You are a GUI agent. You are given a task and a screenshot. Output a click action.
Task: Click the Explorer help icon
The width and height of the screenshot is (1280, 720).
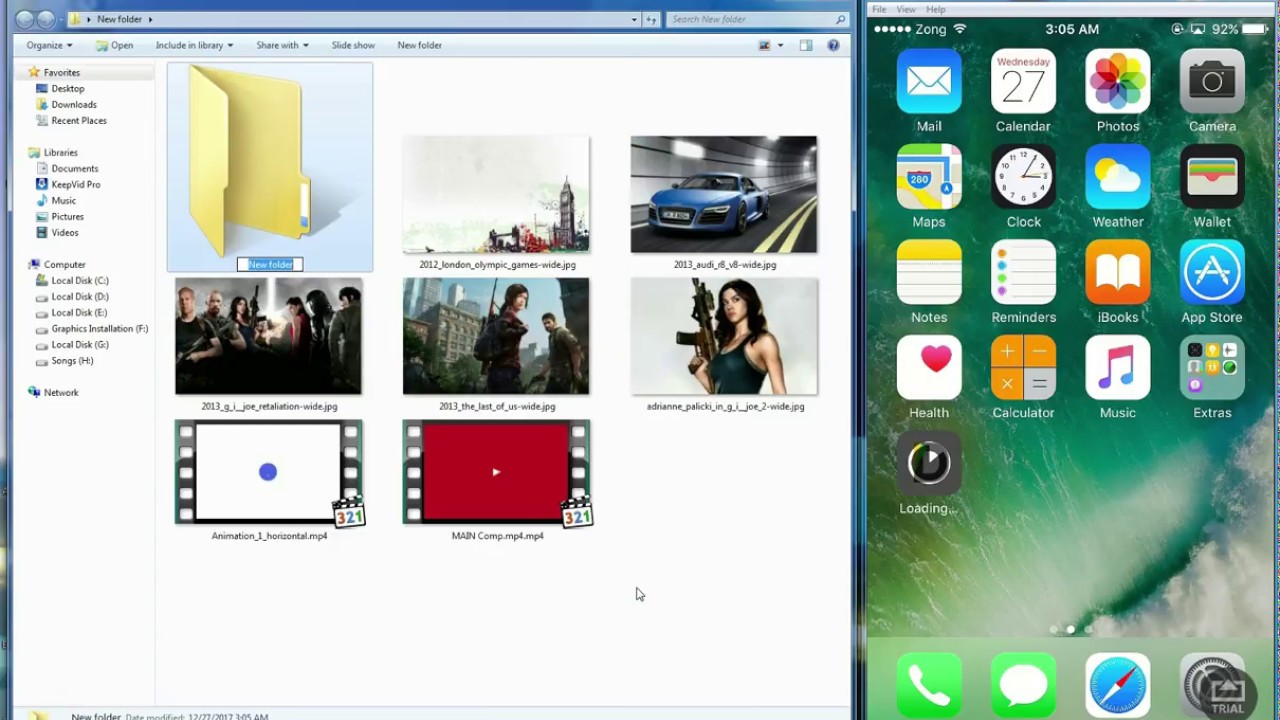tap(833, 45)
